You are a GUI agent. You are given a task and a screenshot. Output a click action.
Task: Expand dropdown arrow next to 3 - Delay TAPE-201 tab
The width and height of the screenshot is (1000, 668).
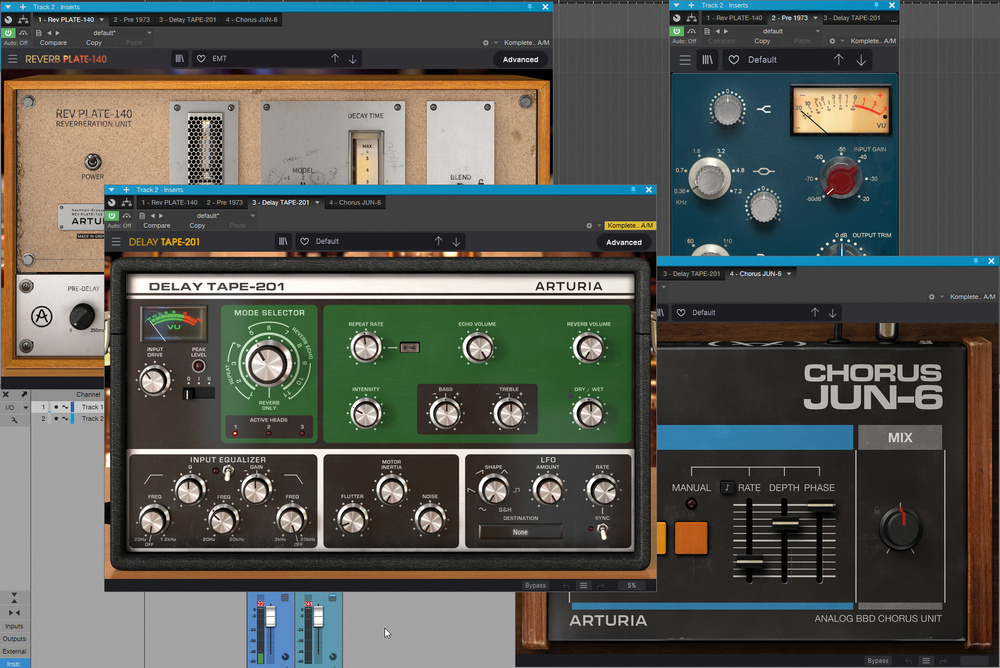318,203
